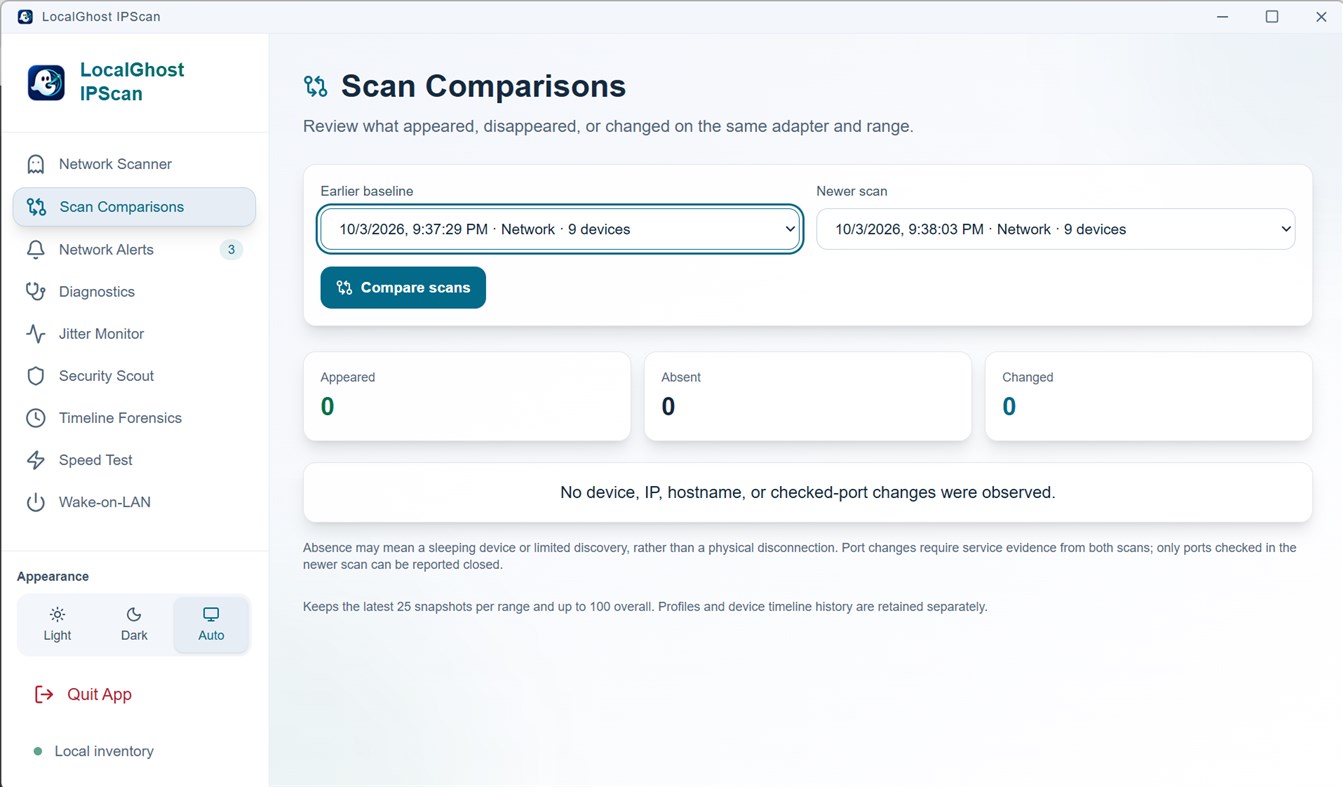The image size is (1343, 787).
Task: Click the Network Alerts badge showing 3
Action: [231, 250]
